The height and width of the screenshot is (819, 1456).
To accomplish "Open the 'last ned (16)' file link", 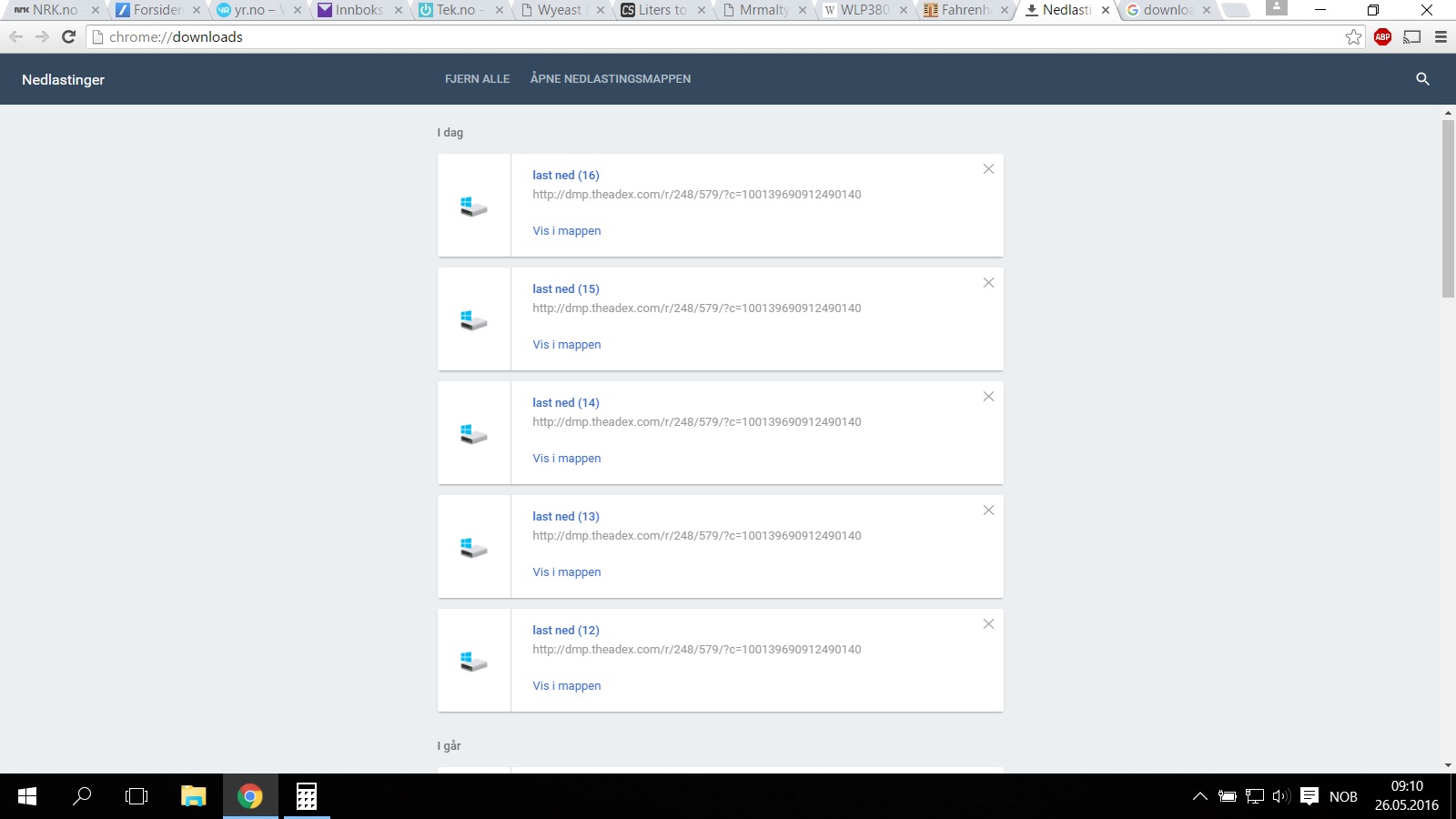I will [566, 176].
